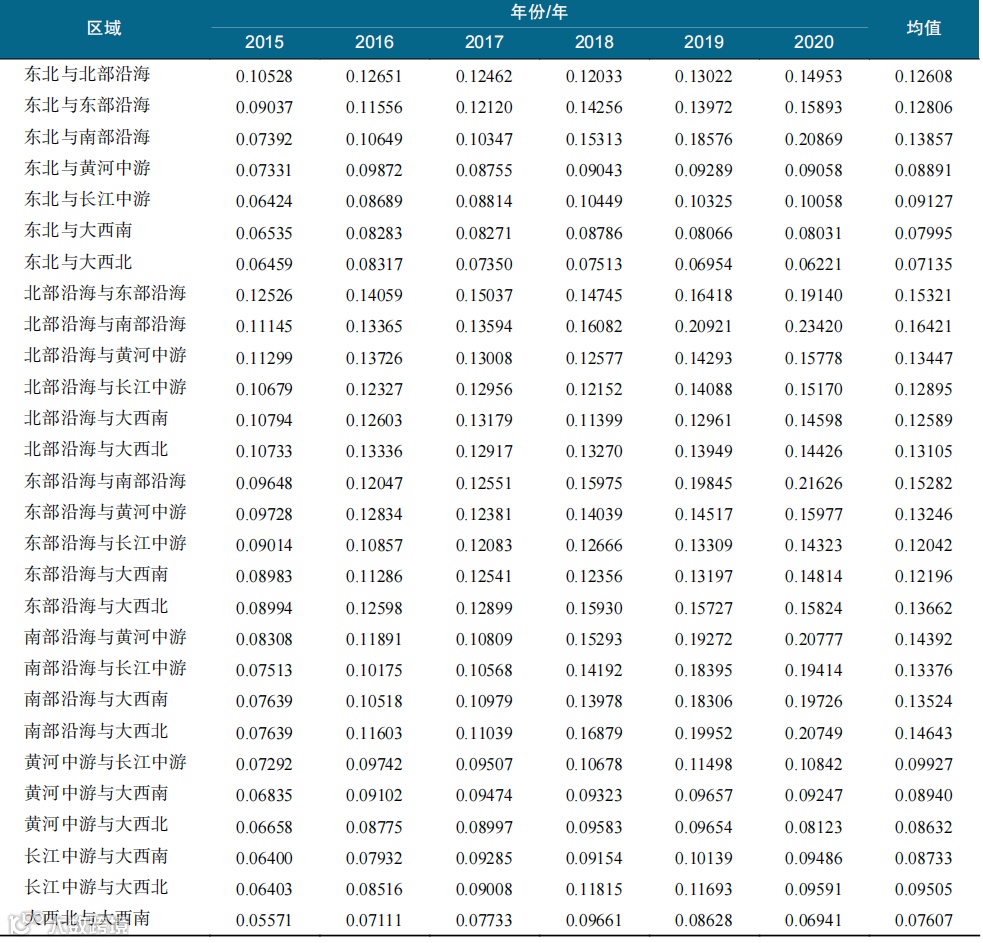This screenshot has width=983, height=943.
Task: Click value 0.16879 in 2018 column
Action: 594,733
